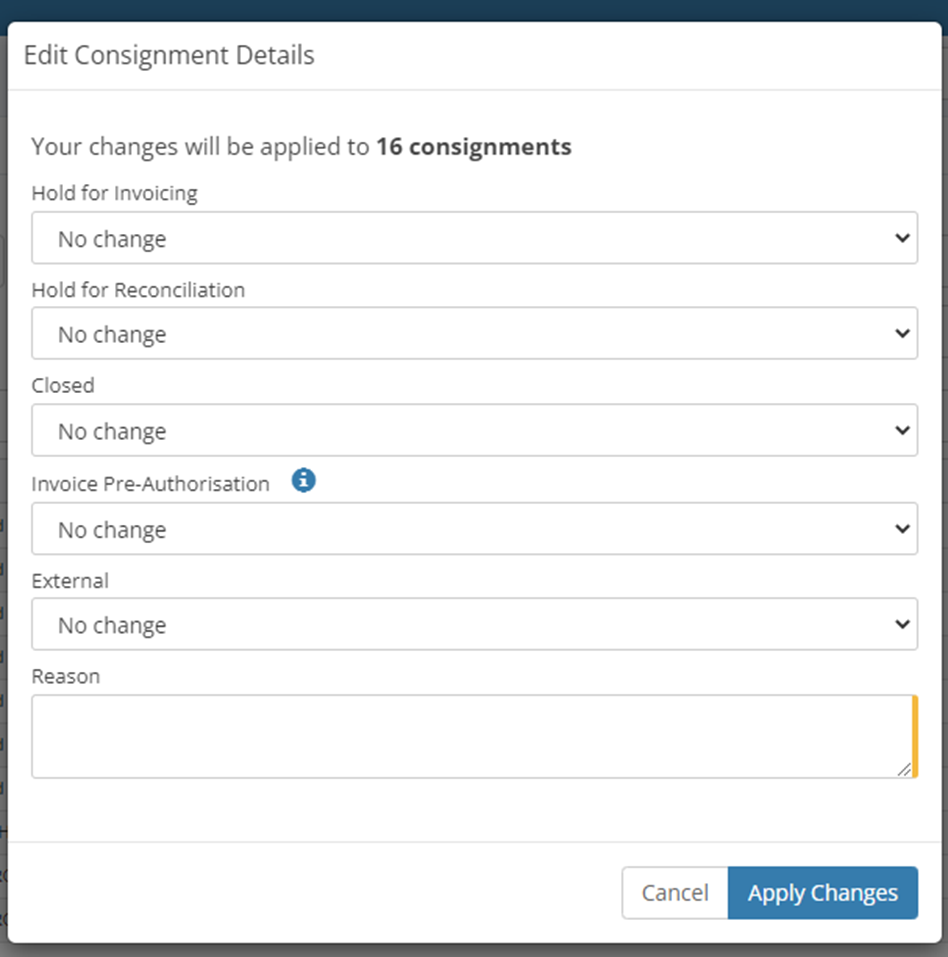Image resolution: width=948 pixels, height=957 pixels.
Task: Open the External dropdown
Action: 474,625
